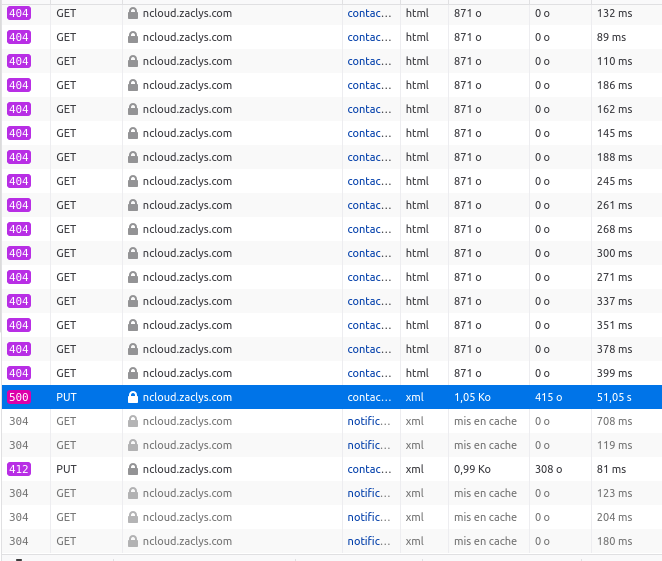Image resolution: width=662 pixels, height=561 pixels.
Task: Click the 1,05 Ko transferred size cell
Action: coord(472,397)
